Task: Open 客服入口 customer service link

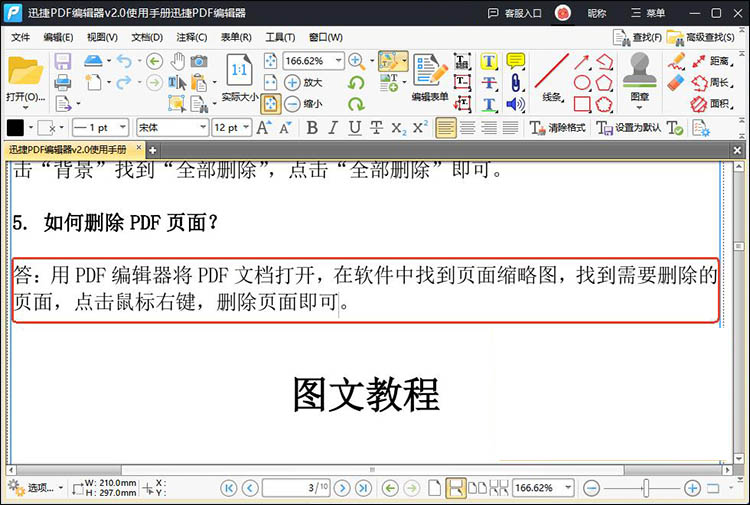Action: point(514,13)
